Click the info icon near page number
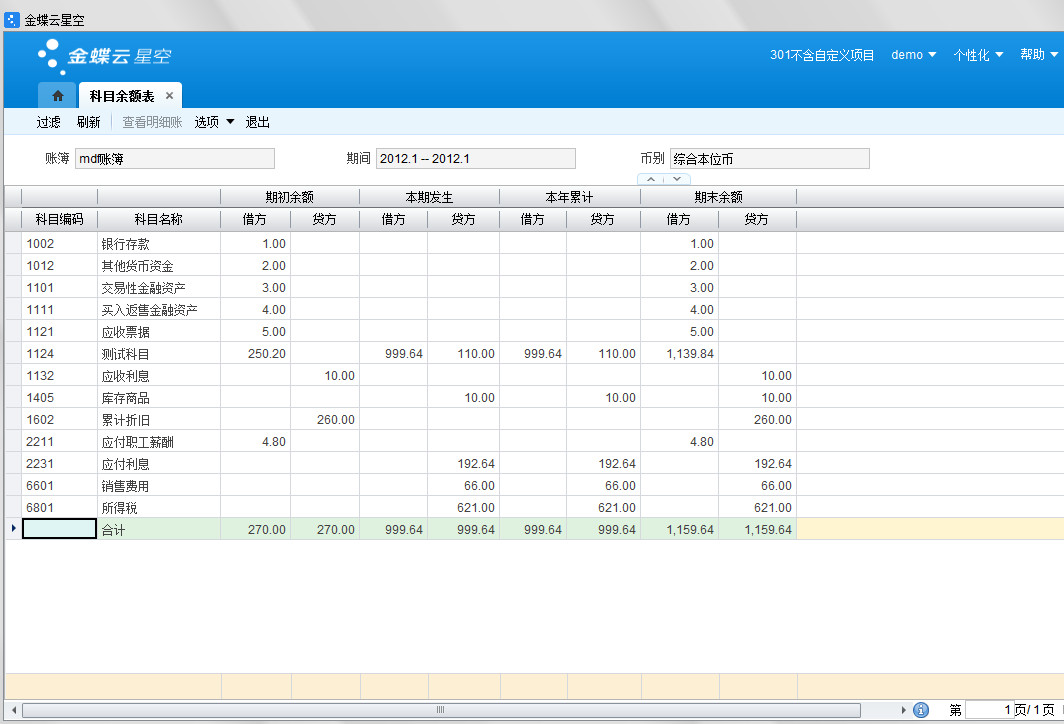This screenshot has height=724, width=1064. click(921, 710)
